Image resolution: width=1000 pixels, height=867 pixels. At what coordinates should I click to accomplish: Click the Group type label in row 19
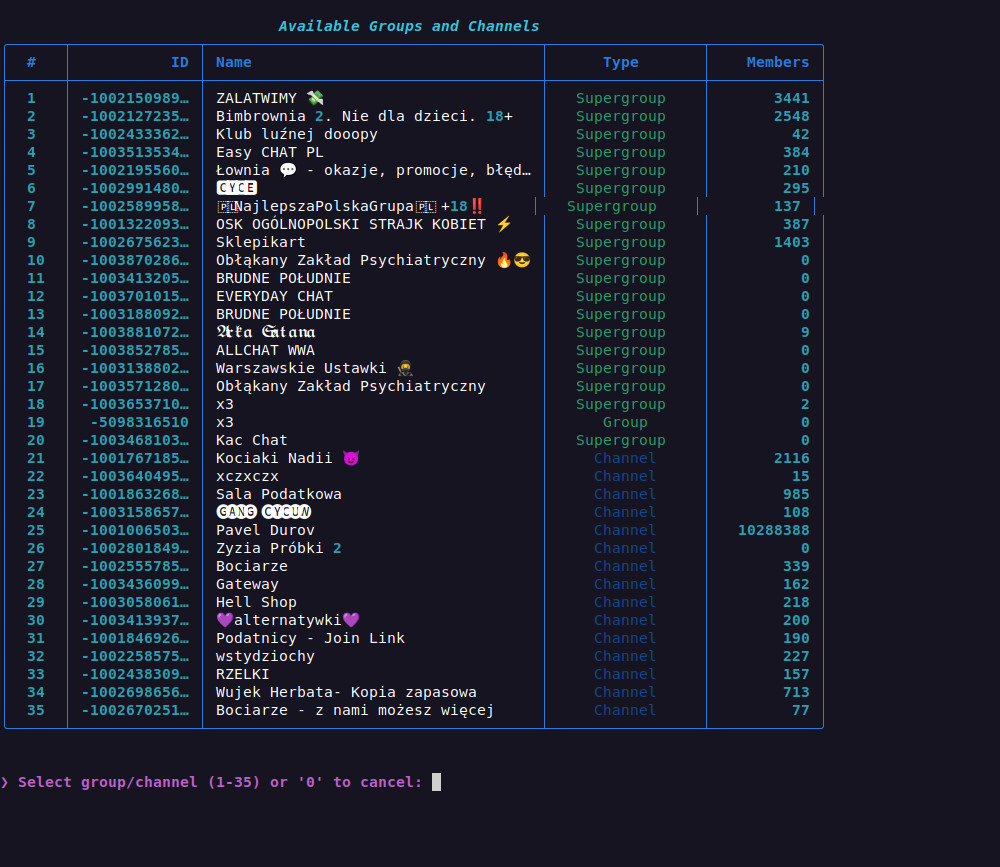click(625, 422)
